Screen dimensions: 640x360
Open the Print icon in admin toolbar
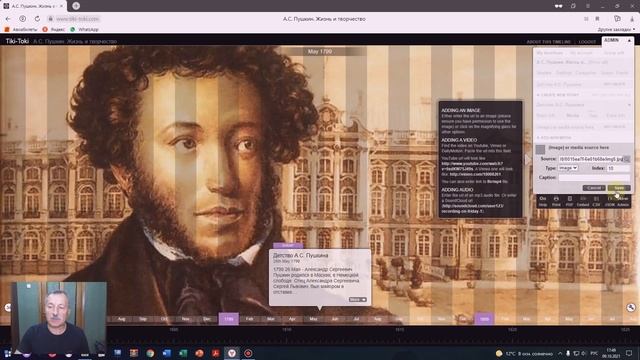pyautogui.click(x=556, y=201)
